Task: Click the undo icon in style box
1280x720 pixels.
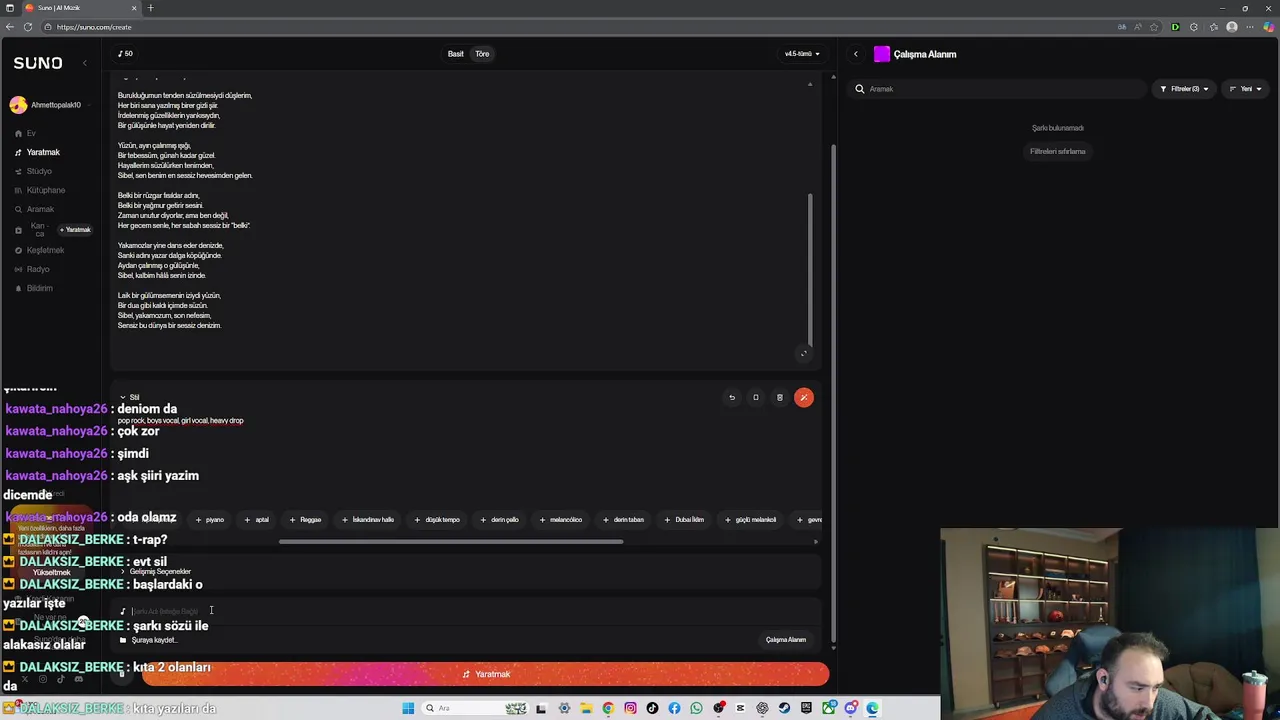Action: tap(732, 398)
